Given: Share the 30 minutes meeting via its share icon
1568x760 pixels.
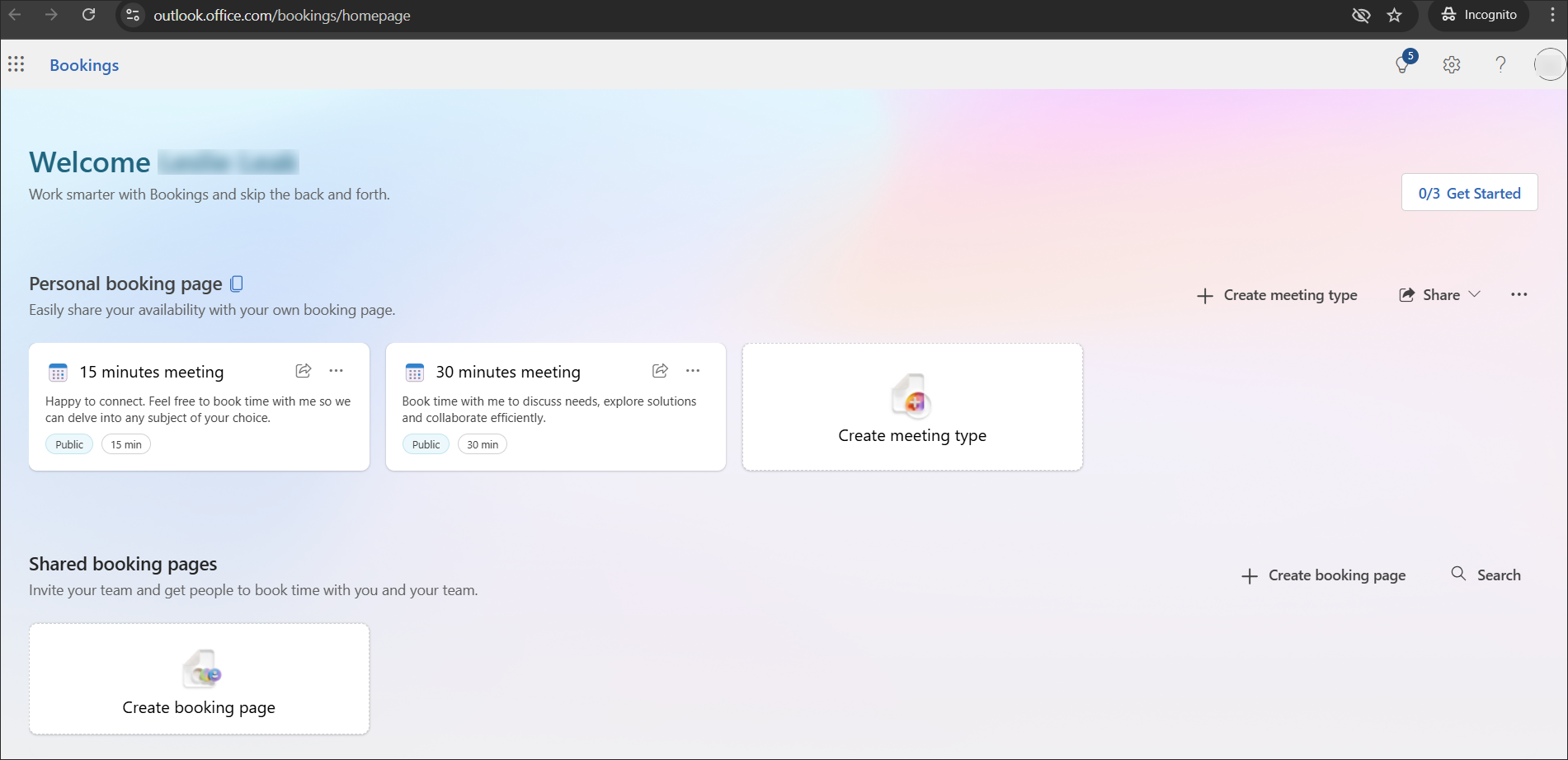Looking at the screenshot, I should pyautogui.click(x=660, y=370).
